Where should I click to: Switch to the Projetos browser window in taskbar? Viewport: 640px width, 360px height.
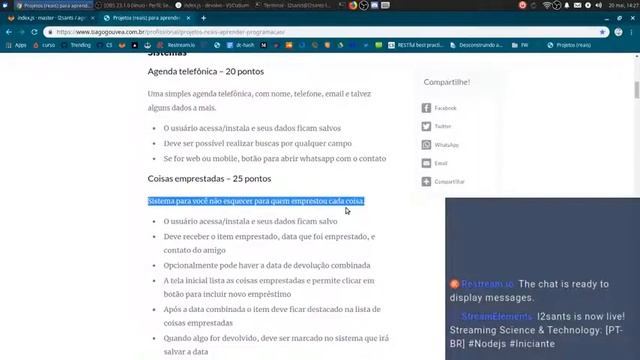tap(54, 5)
